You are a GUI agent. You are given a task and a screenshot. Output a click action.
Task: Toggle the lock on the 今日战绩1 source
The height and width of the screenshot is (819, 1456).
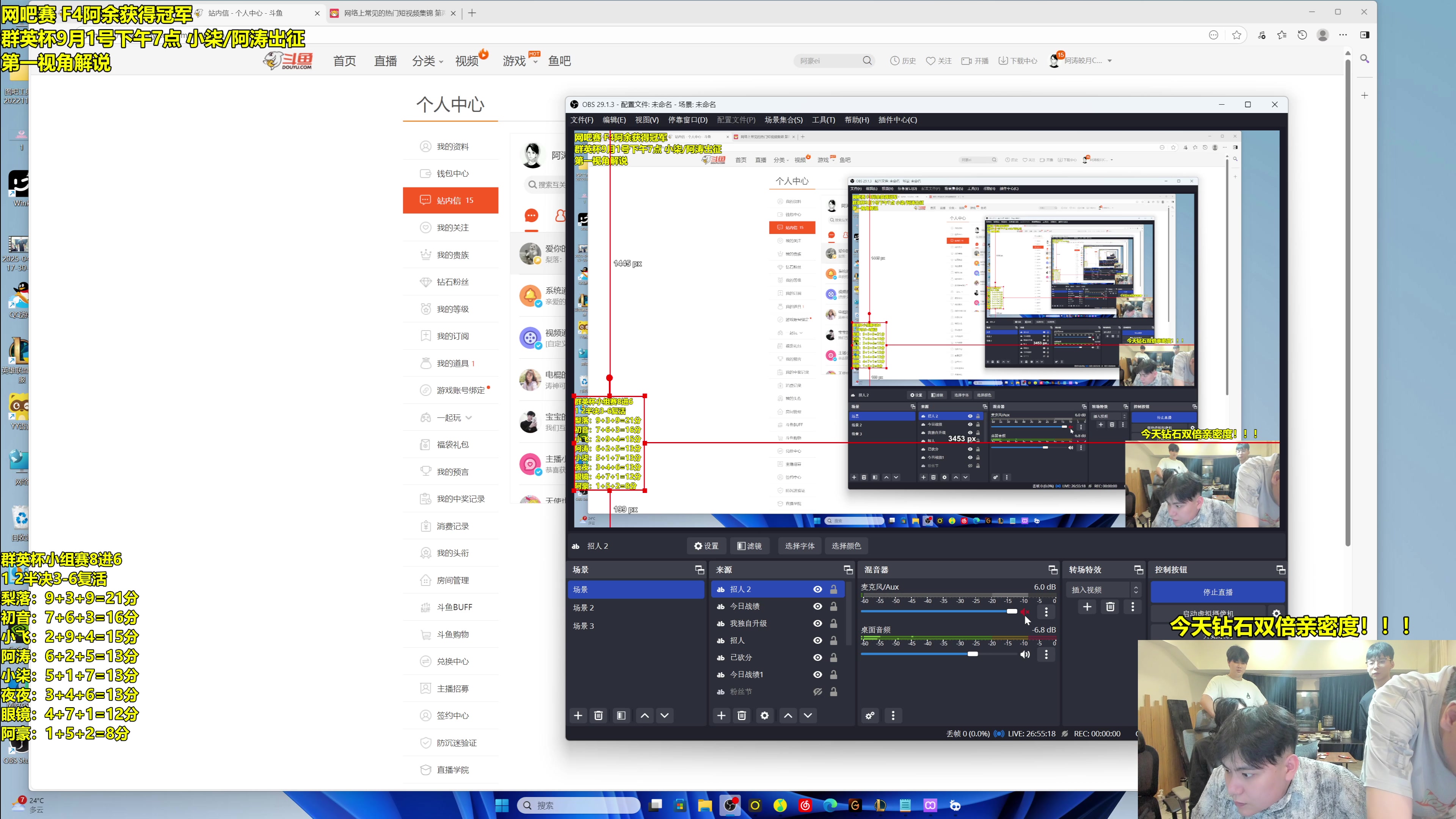pyautogui.click(x=834, y=674)
